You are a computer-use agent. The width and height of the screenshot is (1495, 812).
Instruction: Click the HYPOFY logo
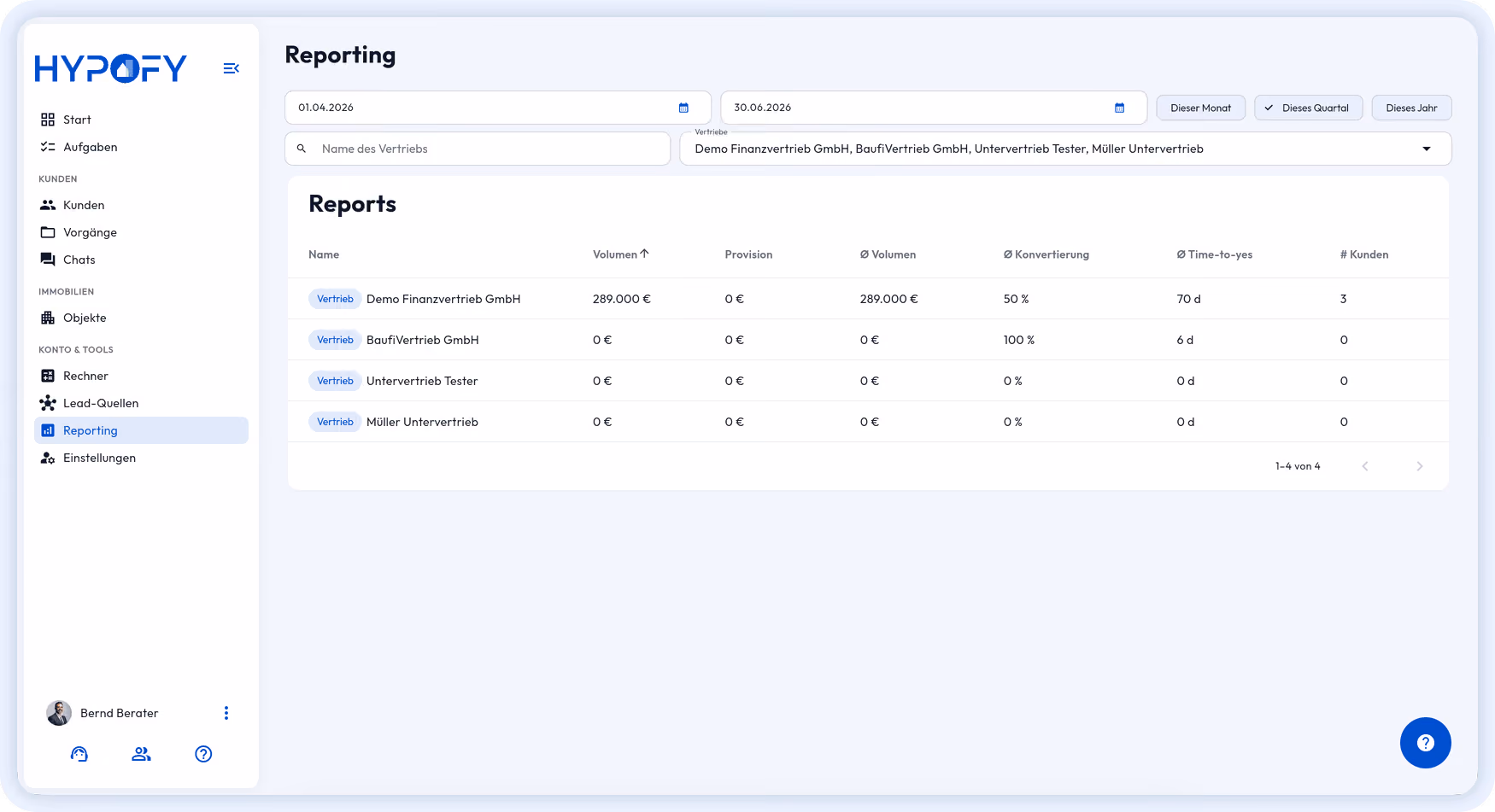pyautogui.click(x=110, y=68)
